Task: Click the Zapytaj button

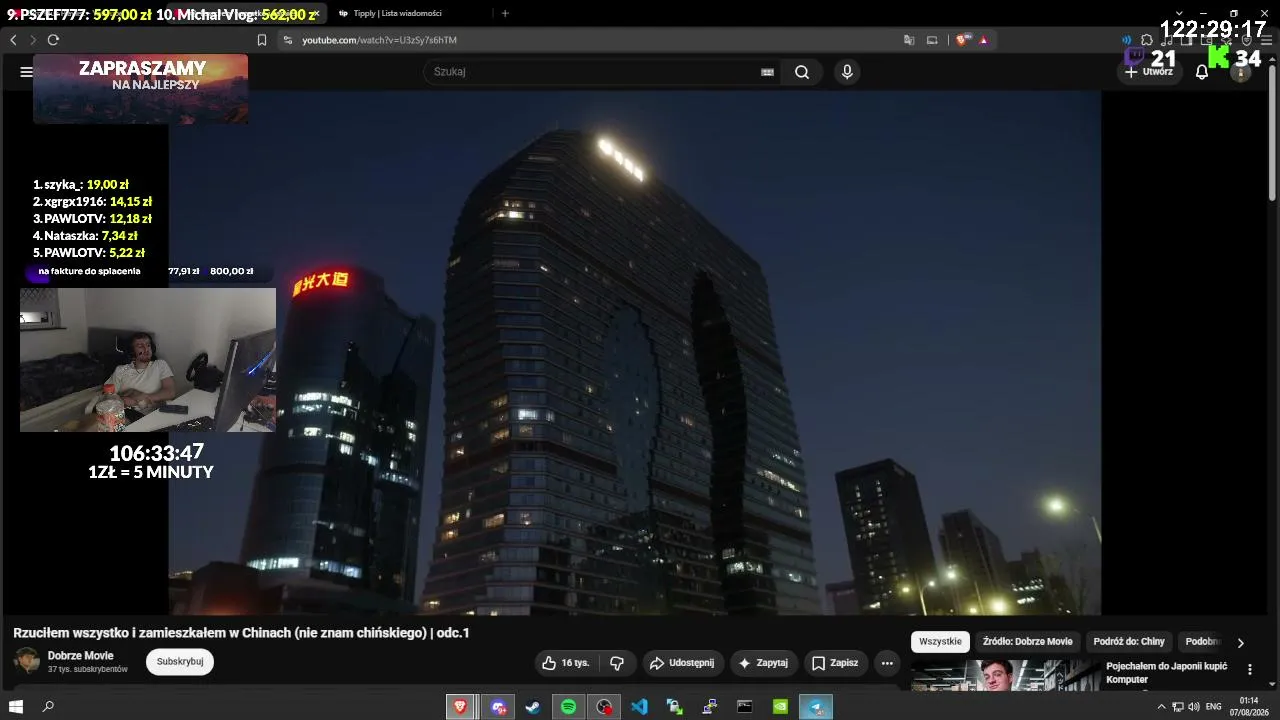Action: 763,663
